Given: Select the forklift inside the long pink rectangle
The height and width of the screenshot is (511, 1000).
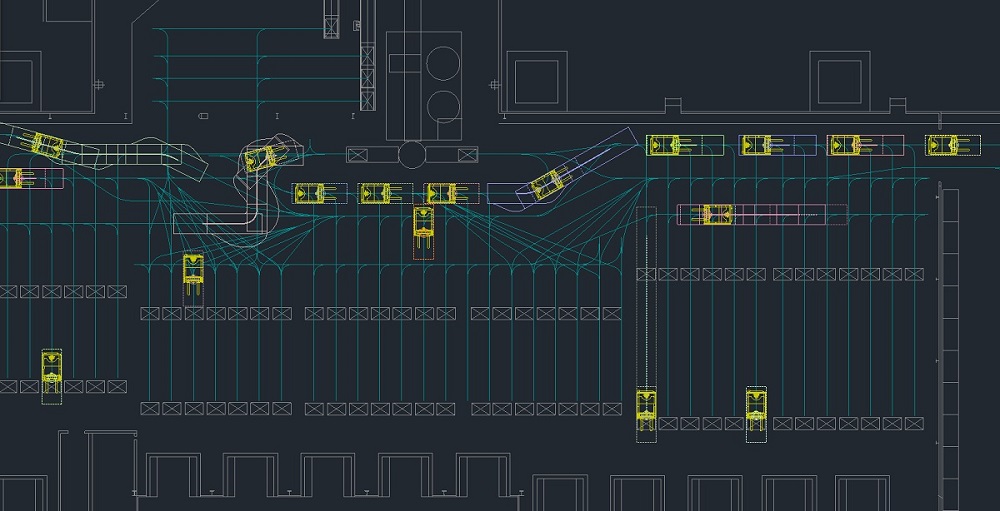Looking at the screenshot, I should [x=716, y=214].
